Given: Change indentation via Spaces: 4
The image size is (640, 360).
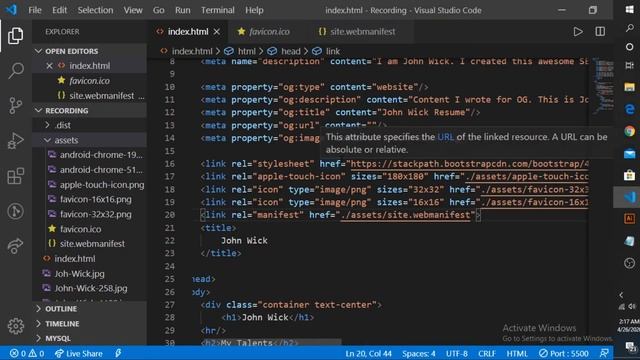Looking at the screenshot, I should click(x=419, y=353).
